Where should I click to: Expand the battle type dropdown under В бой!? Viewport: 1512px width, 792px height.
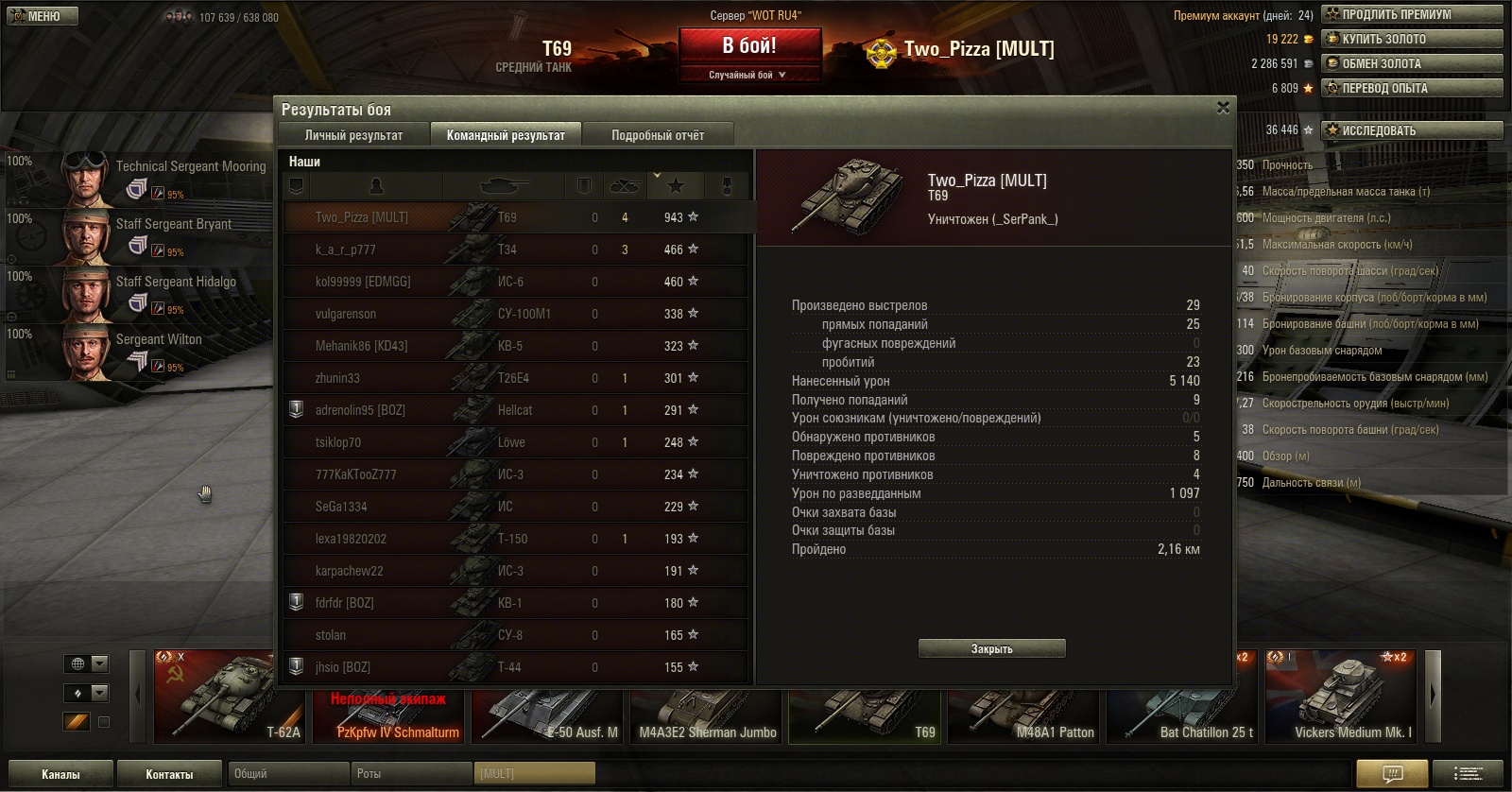pyautogui.click(x=747, y=75)
